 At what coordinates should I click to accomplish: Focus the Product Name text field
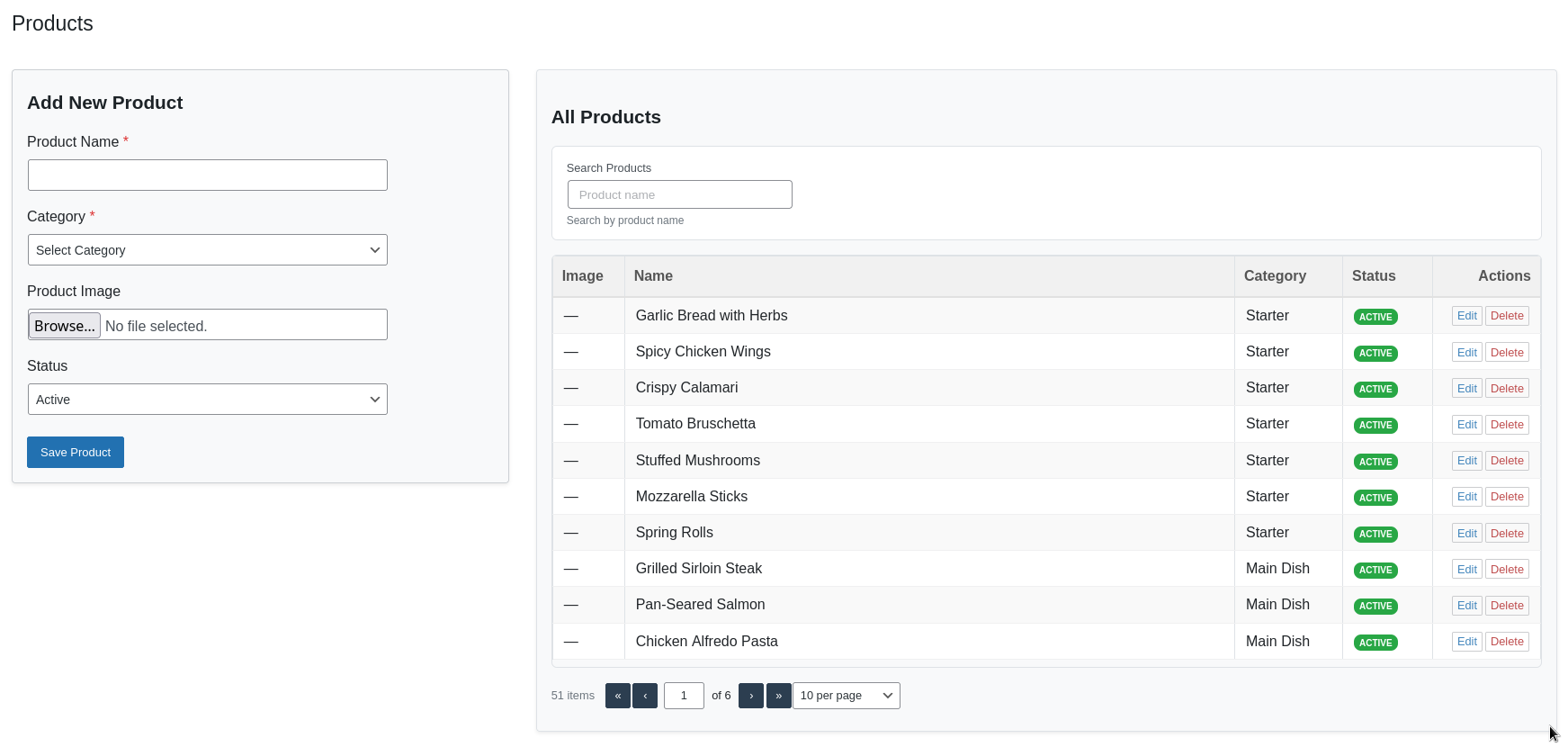click(x=208, y=175)
